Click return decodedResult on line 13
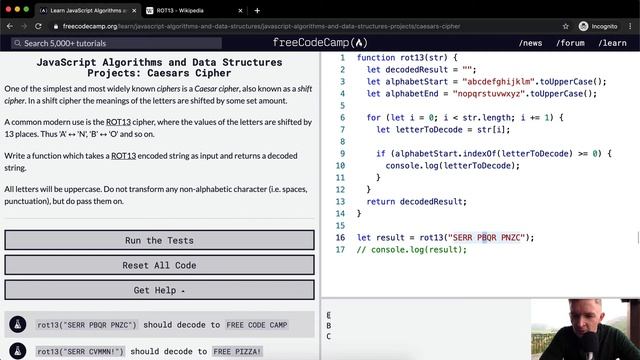Image resolution: width=640 pixels, height=360 pixels. (x=416, y=201)
